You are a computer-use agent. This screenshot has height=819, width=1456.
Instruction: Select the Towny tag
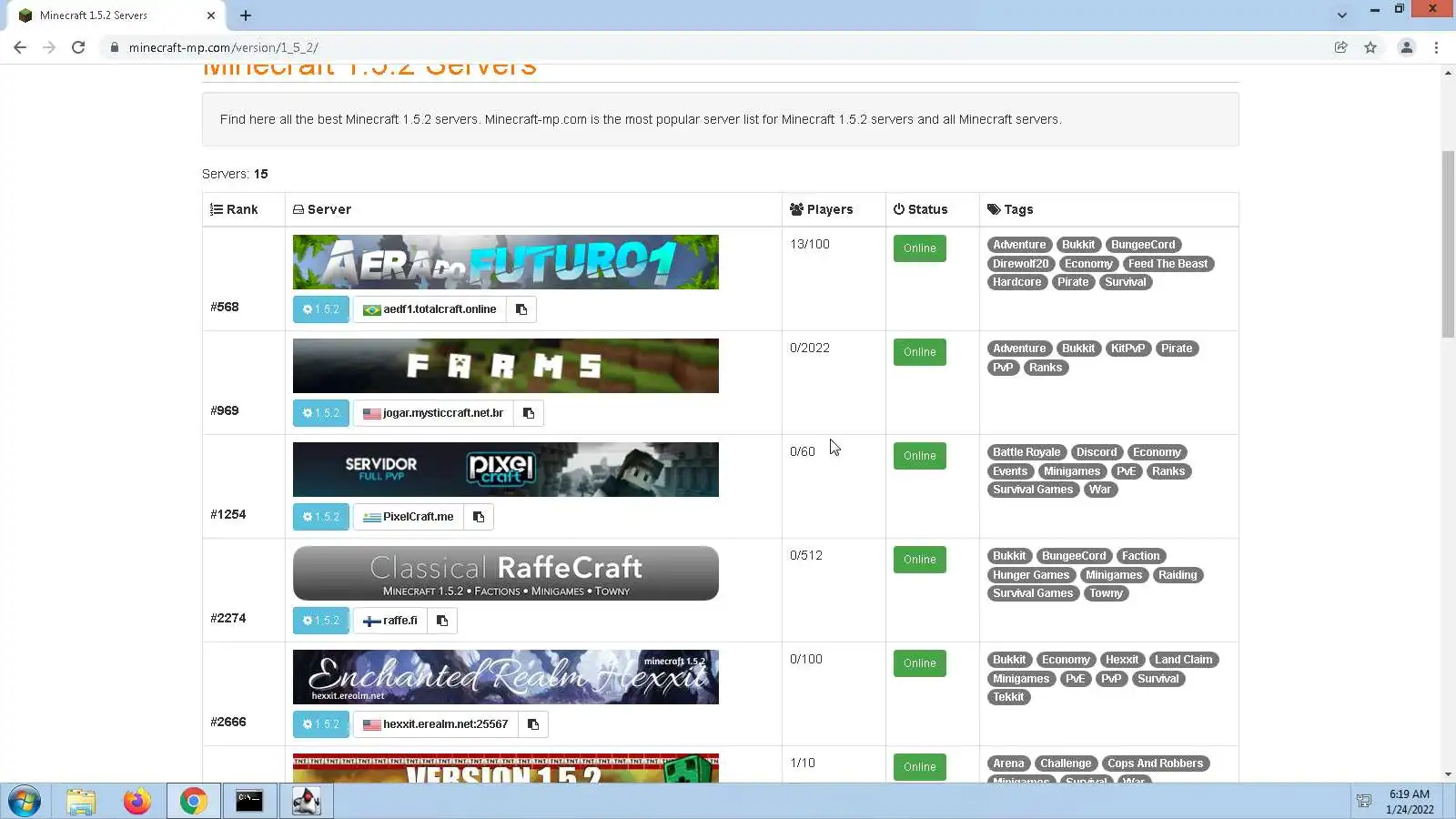1107,593
